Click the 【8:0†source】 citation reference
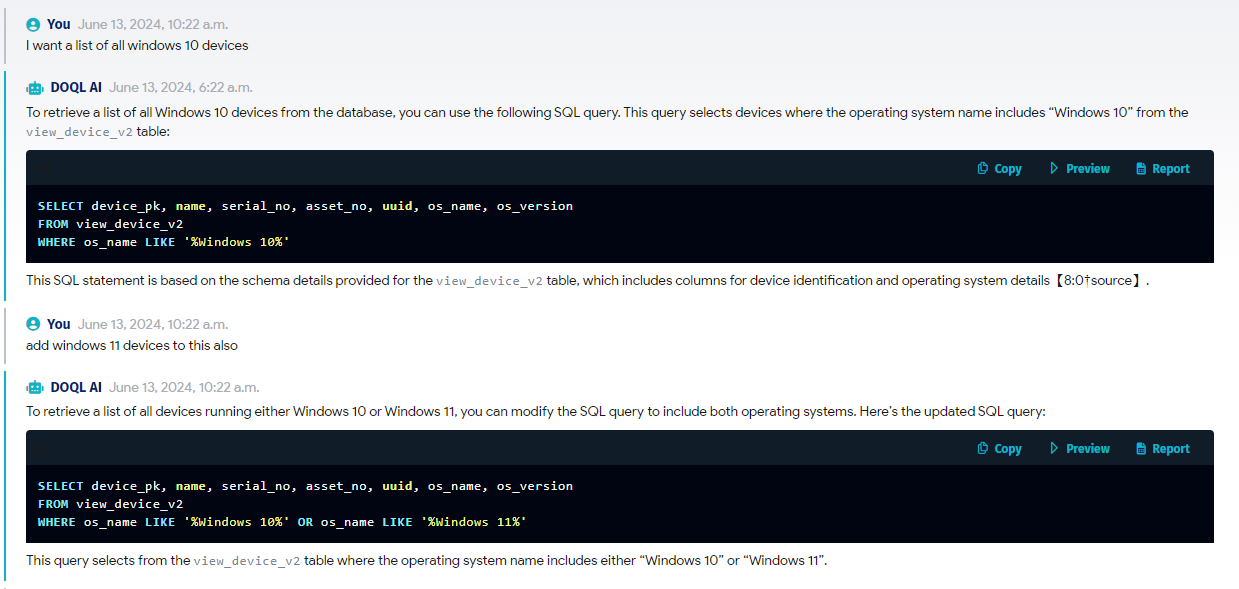Screen dimensions: 1239x589 1098,281
